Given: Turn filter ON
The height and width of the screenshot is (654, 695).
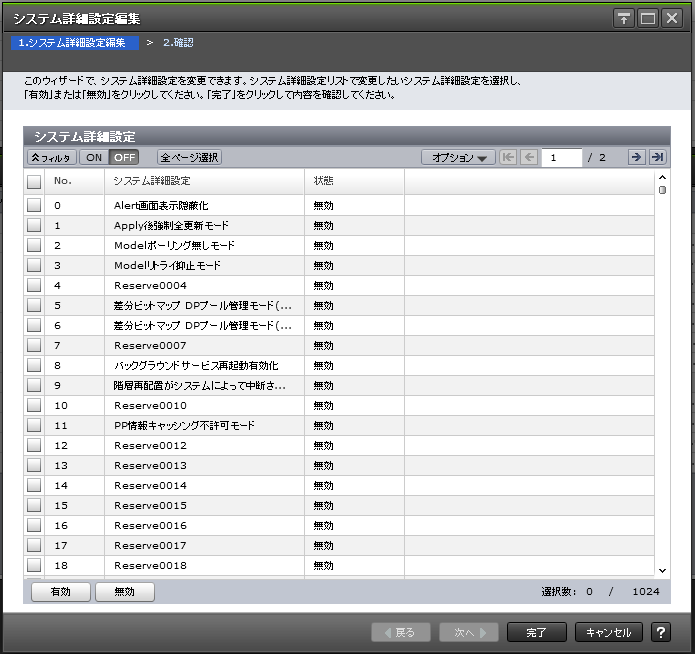Looking at the screenshot, I should pyautogui.click(x=94, y=157).
